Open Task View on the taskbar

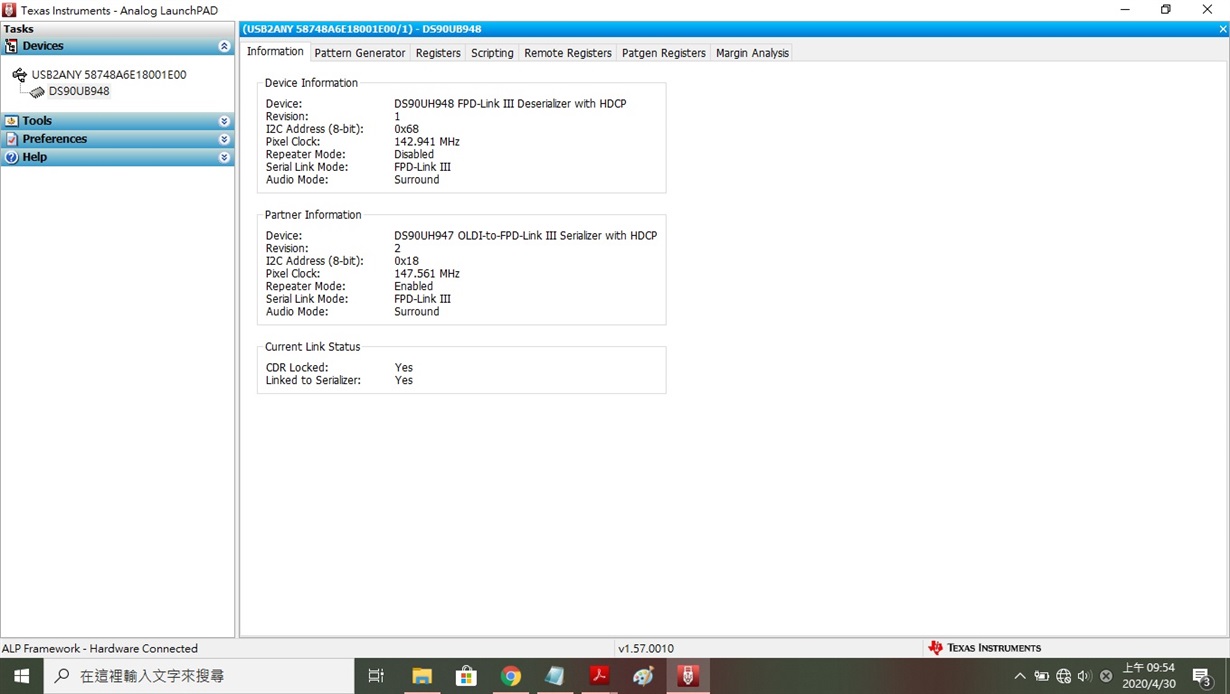376,676
